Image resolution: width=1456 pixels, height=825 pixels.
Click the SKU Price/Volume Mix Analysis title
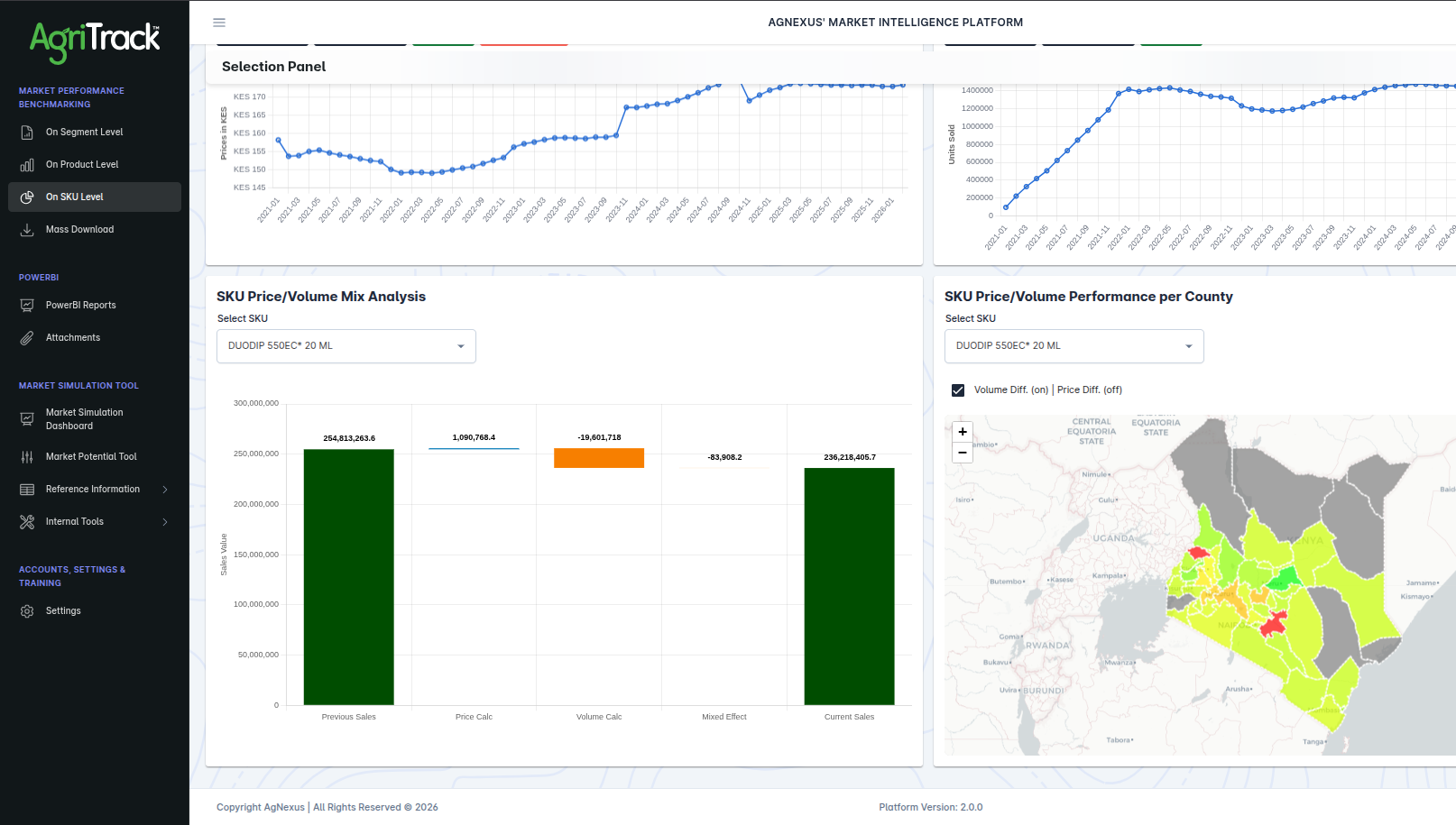tap(321, 297)
